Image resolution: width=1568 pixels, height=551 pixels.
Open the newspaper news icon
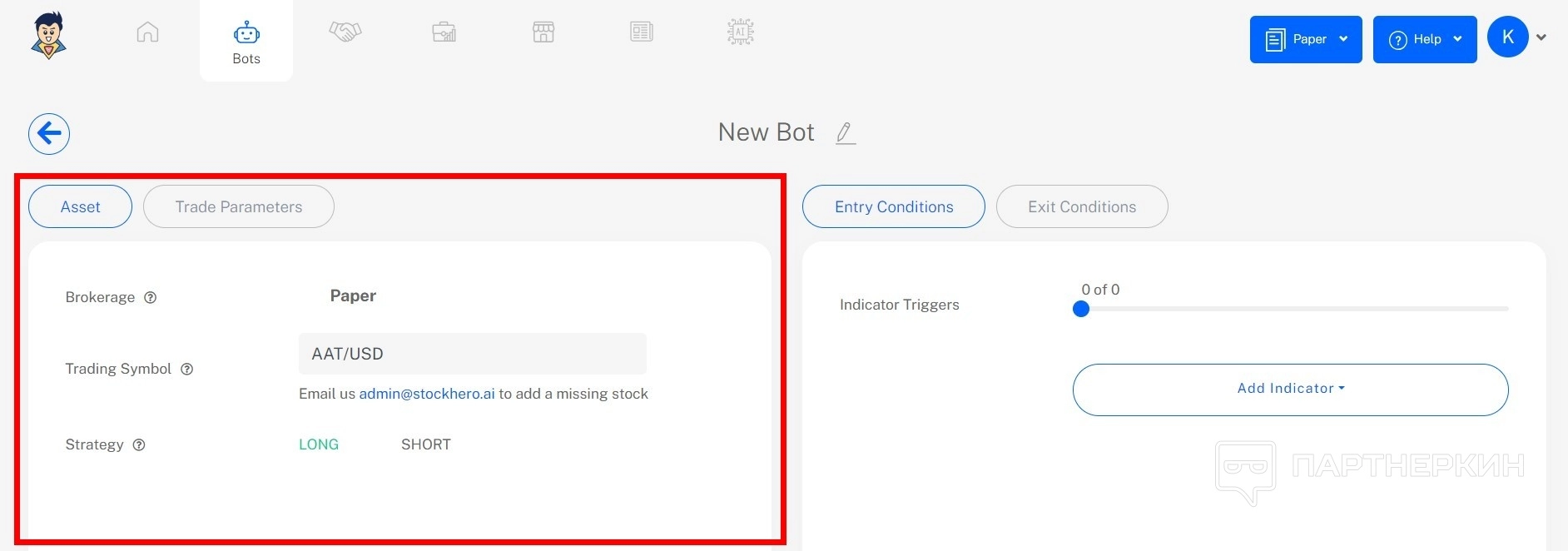coord(642,32)
